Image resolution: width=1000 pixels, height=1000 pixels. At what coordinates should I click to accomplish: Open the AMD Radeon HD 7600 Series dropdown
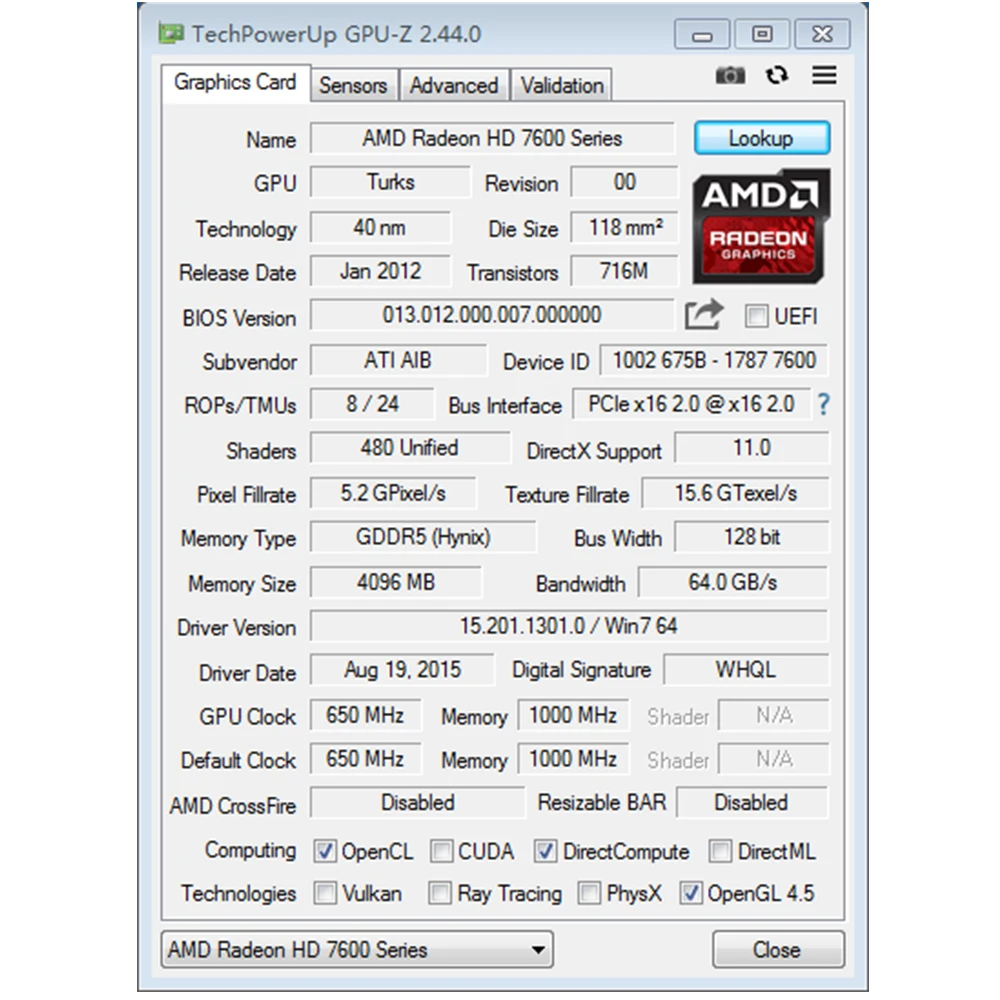tap(357, 950)
